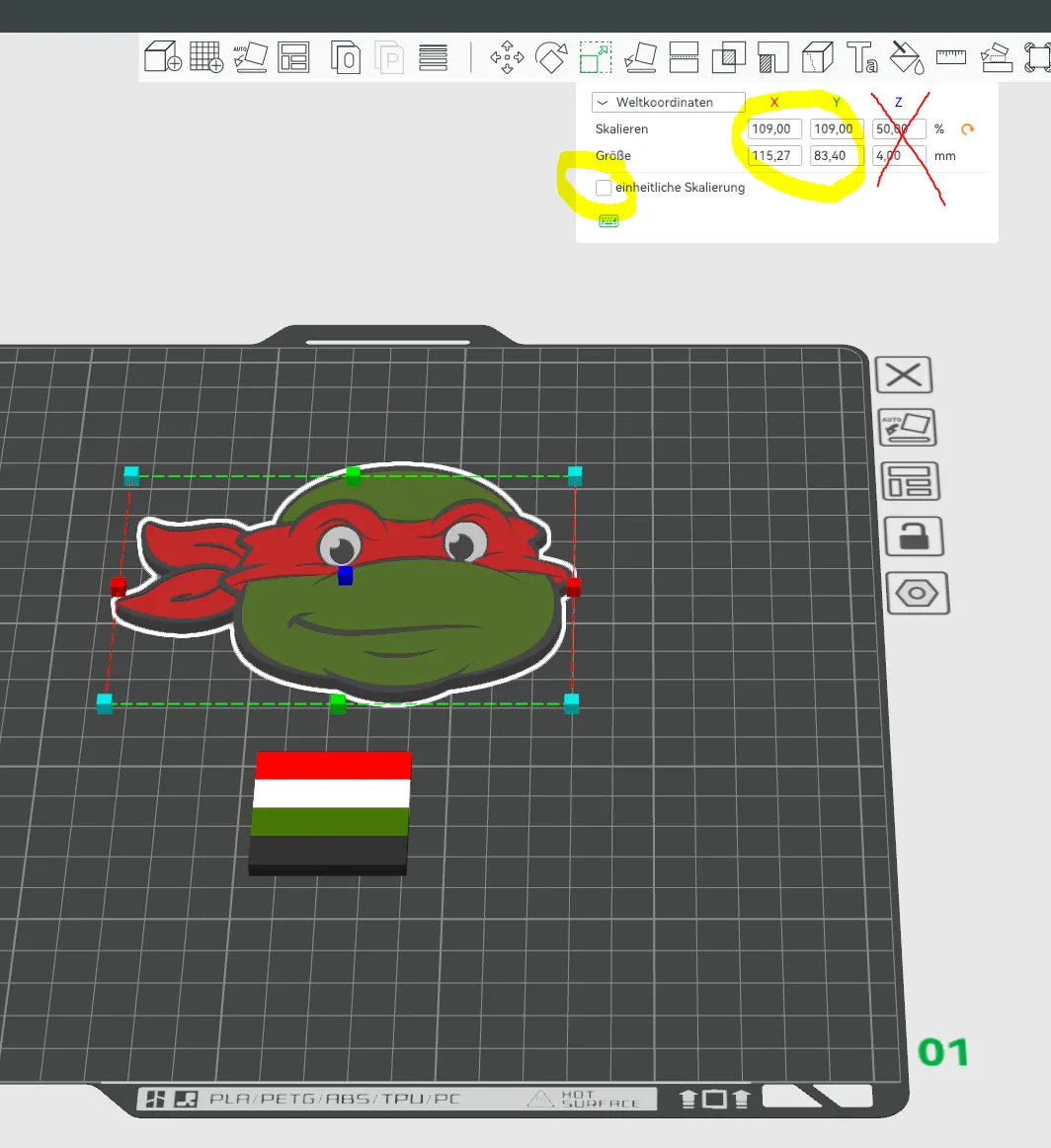Select the Rotate tool
The image size is (1051, 1148).
coord(551,57)
